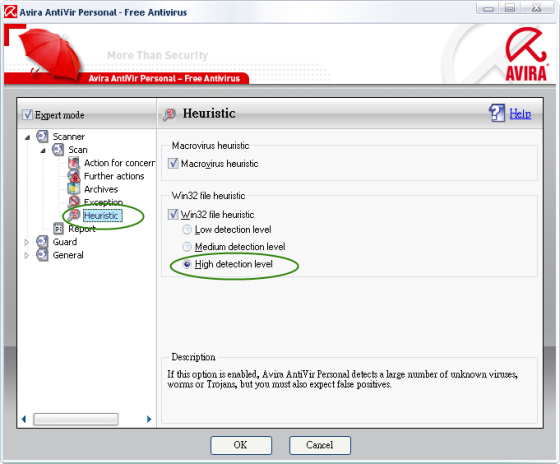
Task: Click the Help question-mark icon
Action: coord(497,113)
